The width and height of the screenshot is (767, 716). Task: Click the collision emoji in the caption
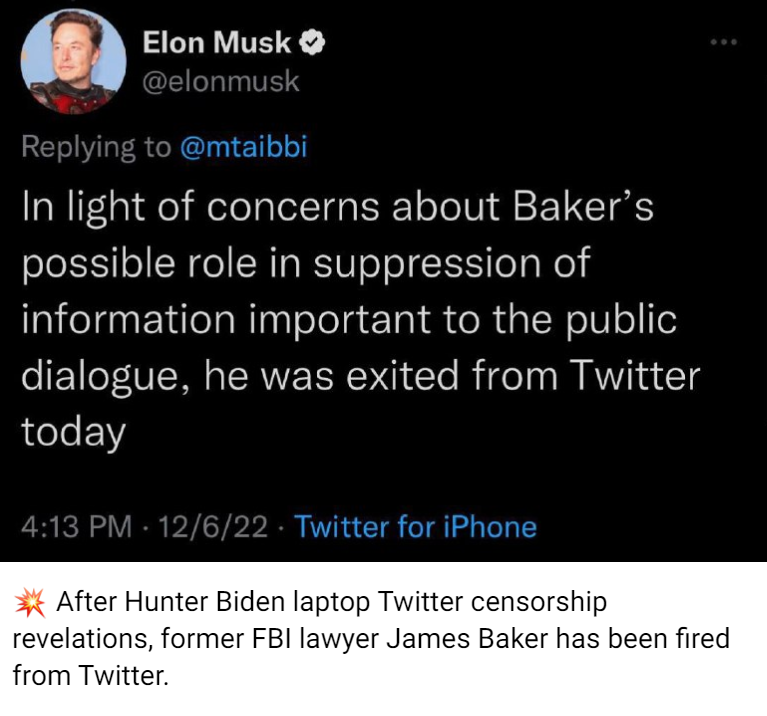[30, 603]
